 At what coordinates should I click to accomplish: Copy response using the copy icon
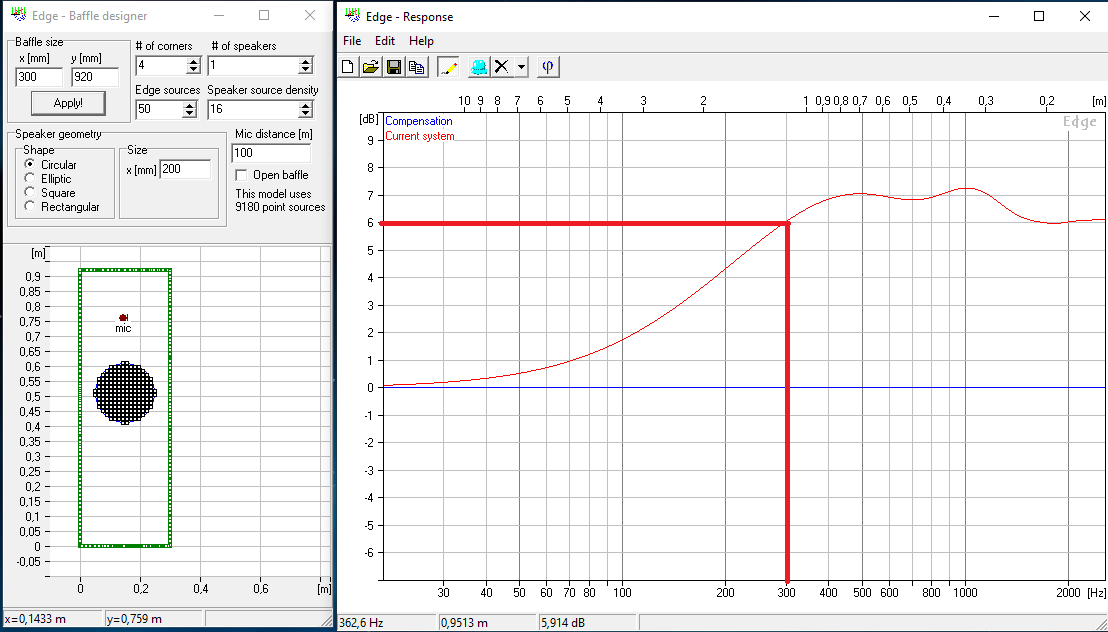pyautogui.click(x=417, y=67)
